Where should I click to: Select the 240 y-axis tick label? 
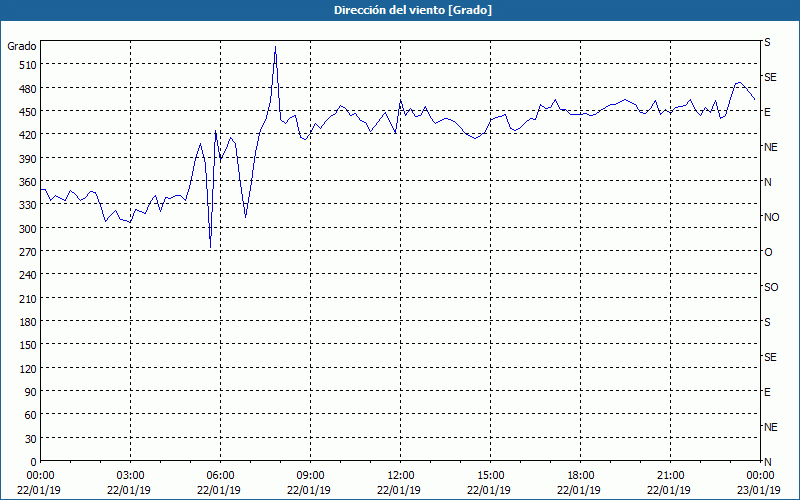click(x=29, y=275)
